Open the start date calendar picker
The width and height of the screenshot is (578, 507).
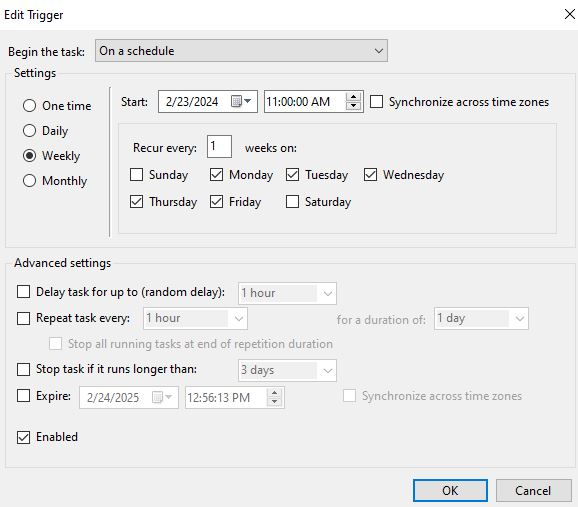pyautogui.click(x=241, y=101)
